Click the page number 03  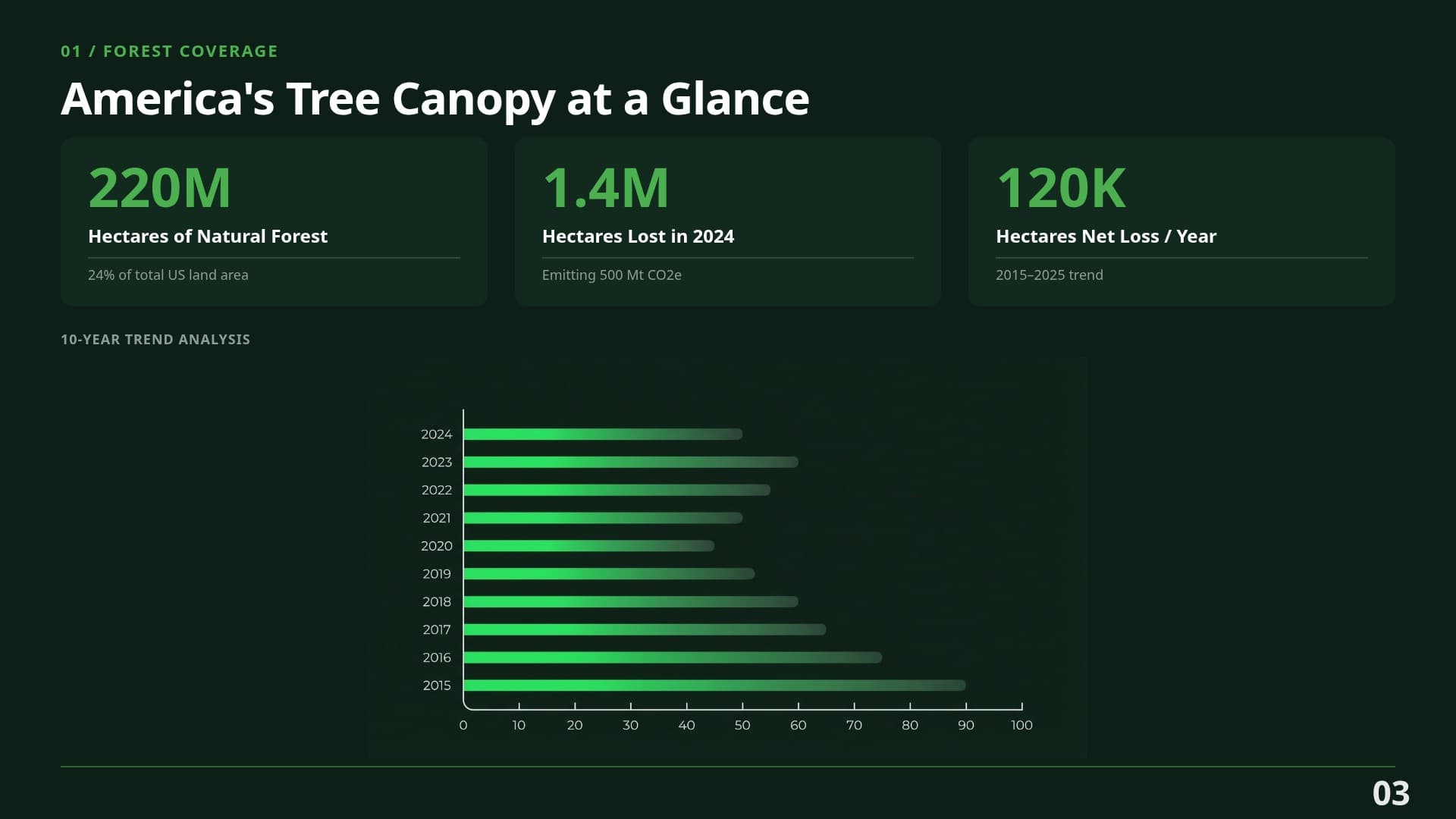point(1392,793)
